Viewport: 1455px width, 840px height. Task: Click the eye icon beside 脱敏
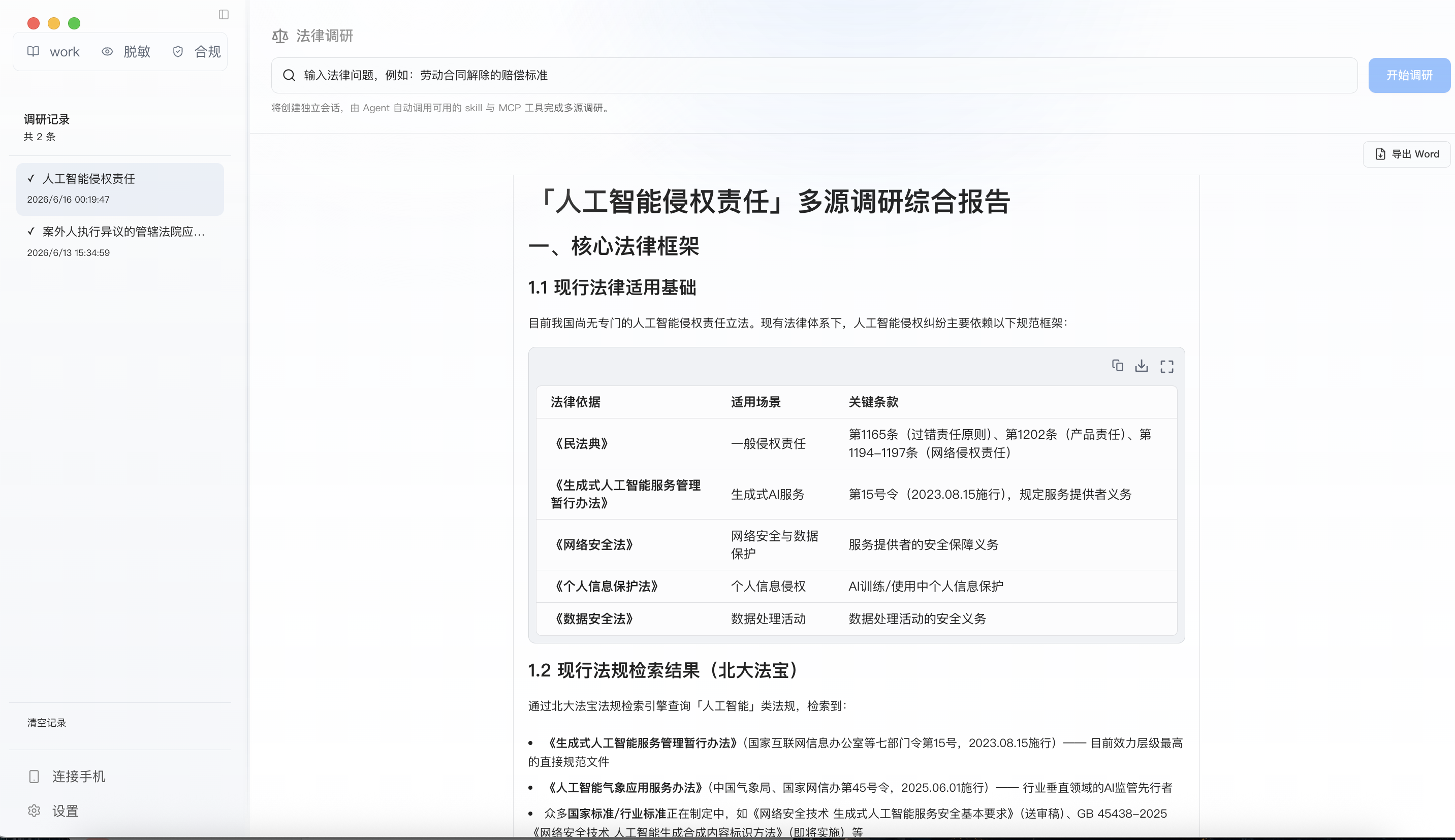(107, 52)
